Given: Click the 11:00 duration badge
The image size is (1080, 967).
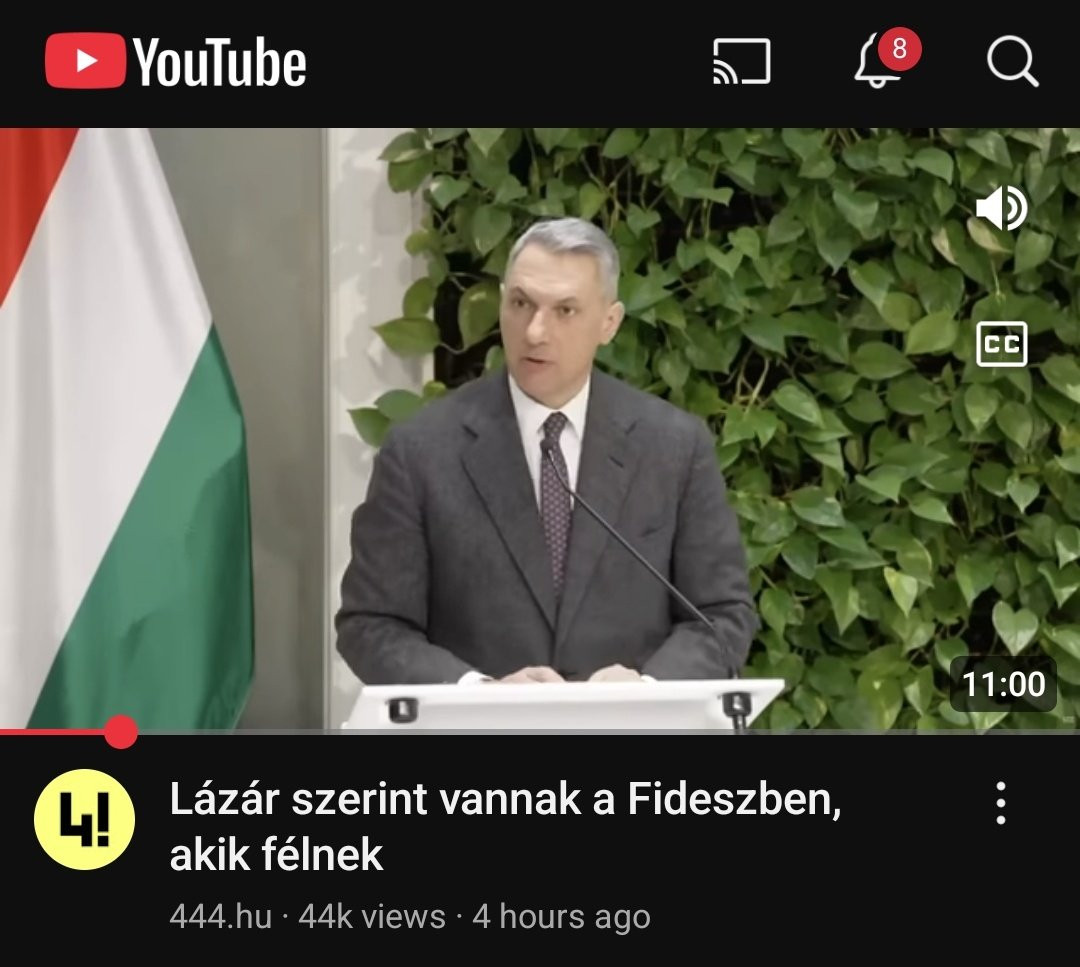Looking at the screenshot, I should point(1003,684).
